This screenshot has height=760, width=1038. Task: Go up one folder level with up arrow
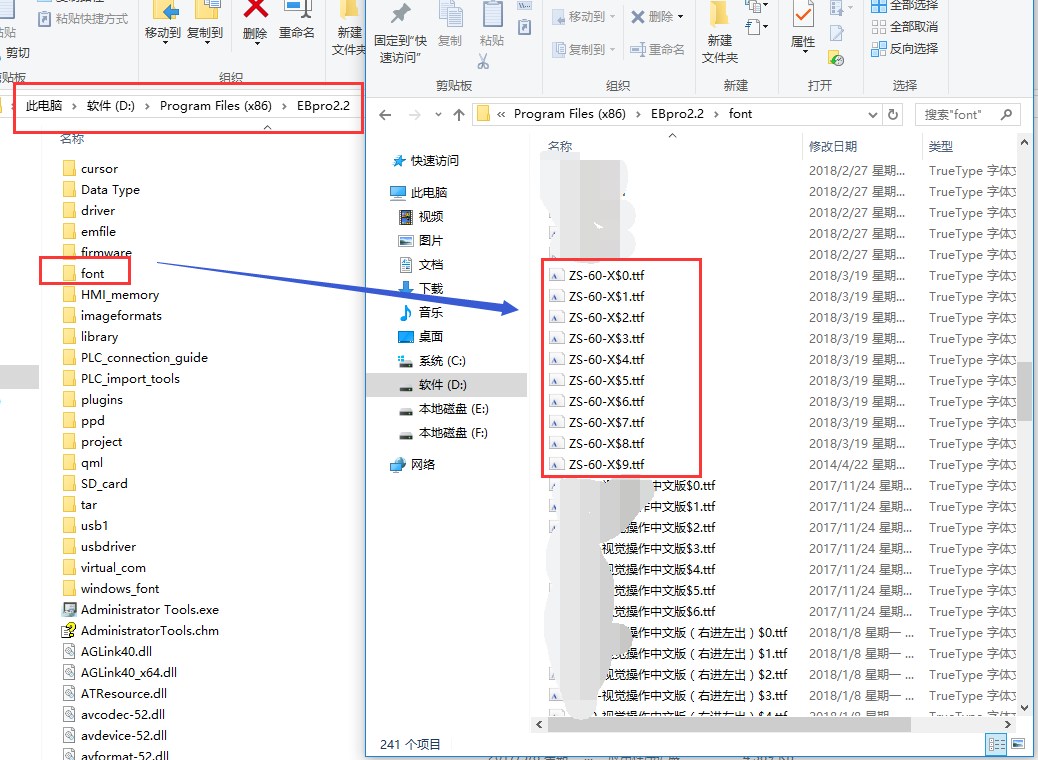459,114
